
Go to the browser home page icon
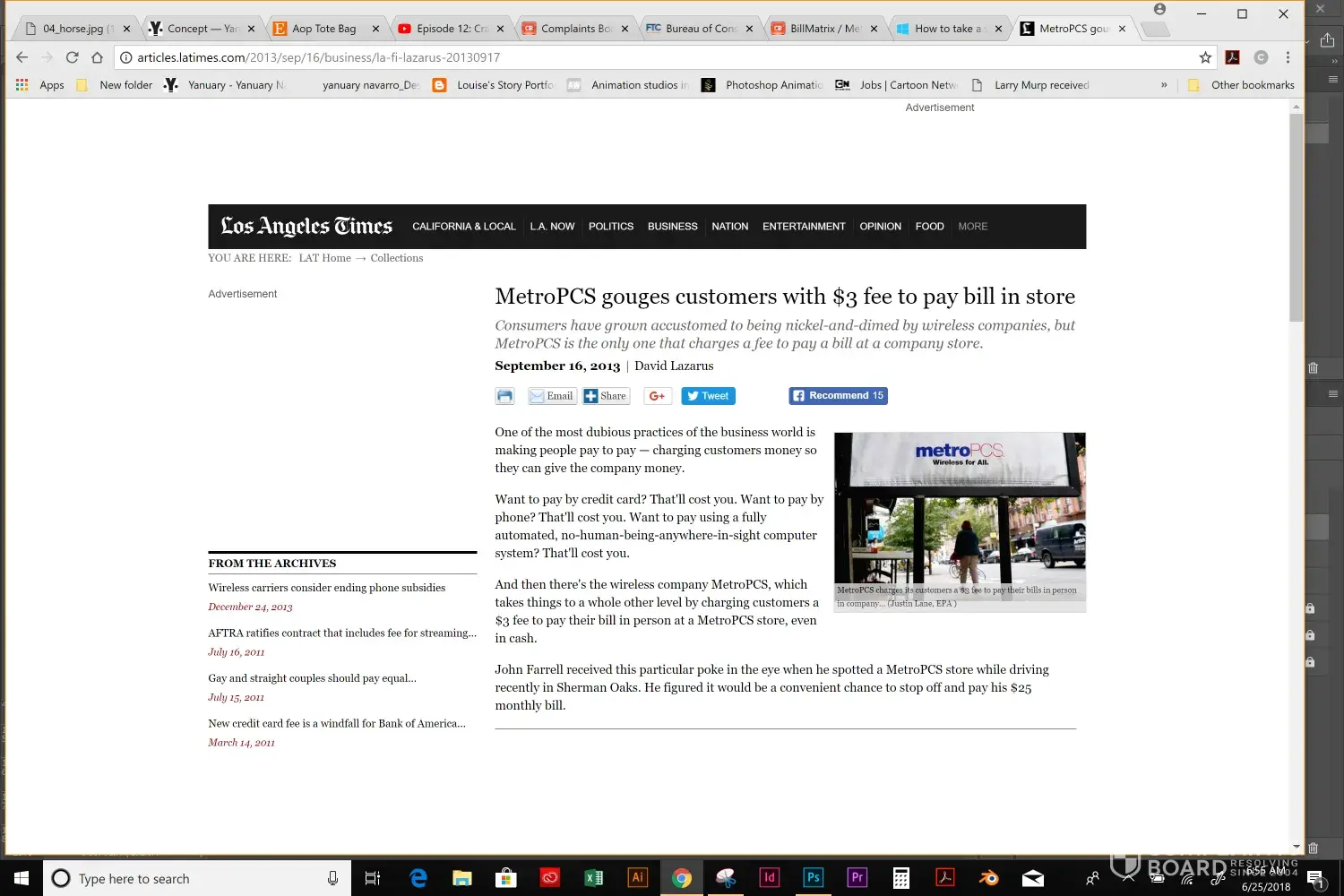97,57
